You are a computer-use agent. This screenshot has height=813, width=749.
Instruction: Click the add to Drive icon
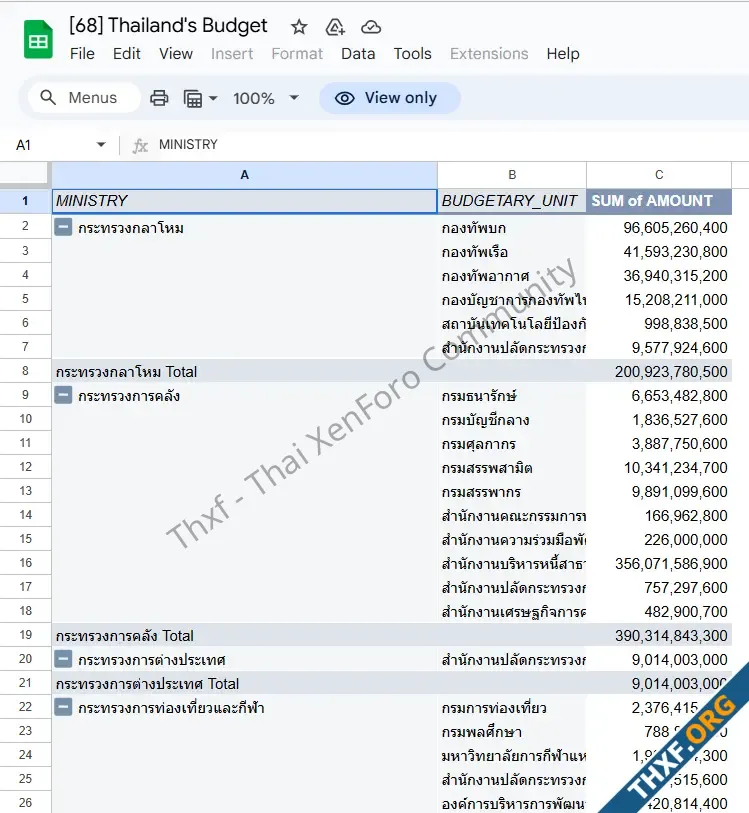335,26
